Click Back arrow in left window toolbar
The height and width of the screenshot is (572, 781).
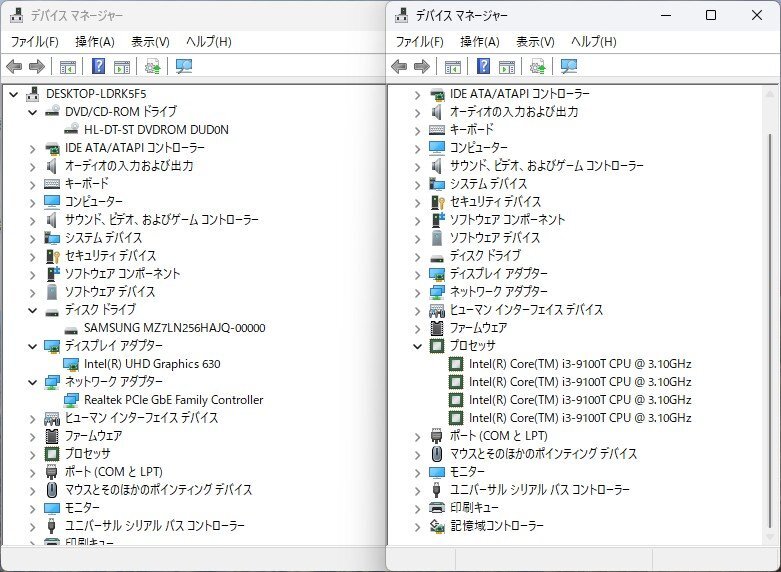pos(14,66)
